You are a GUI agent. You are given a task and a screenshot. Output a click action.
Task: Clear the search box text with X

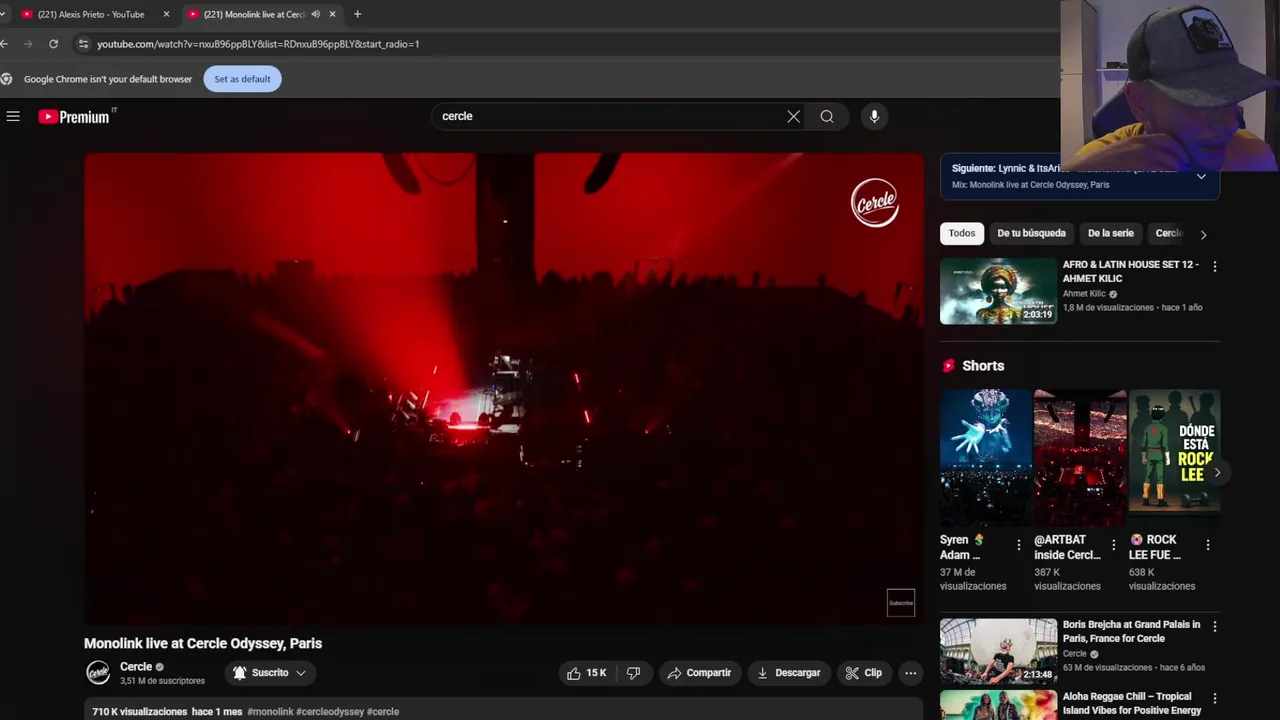coord(793,116)
